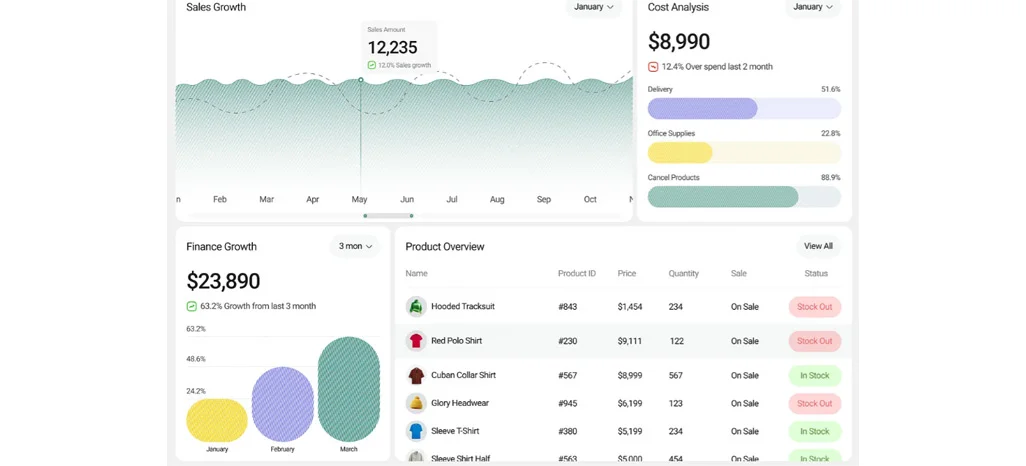Click the Sleeve T-Shirt product icon
Screen dimensions: 1026x466
pos(416,431)
